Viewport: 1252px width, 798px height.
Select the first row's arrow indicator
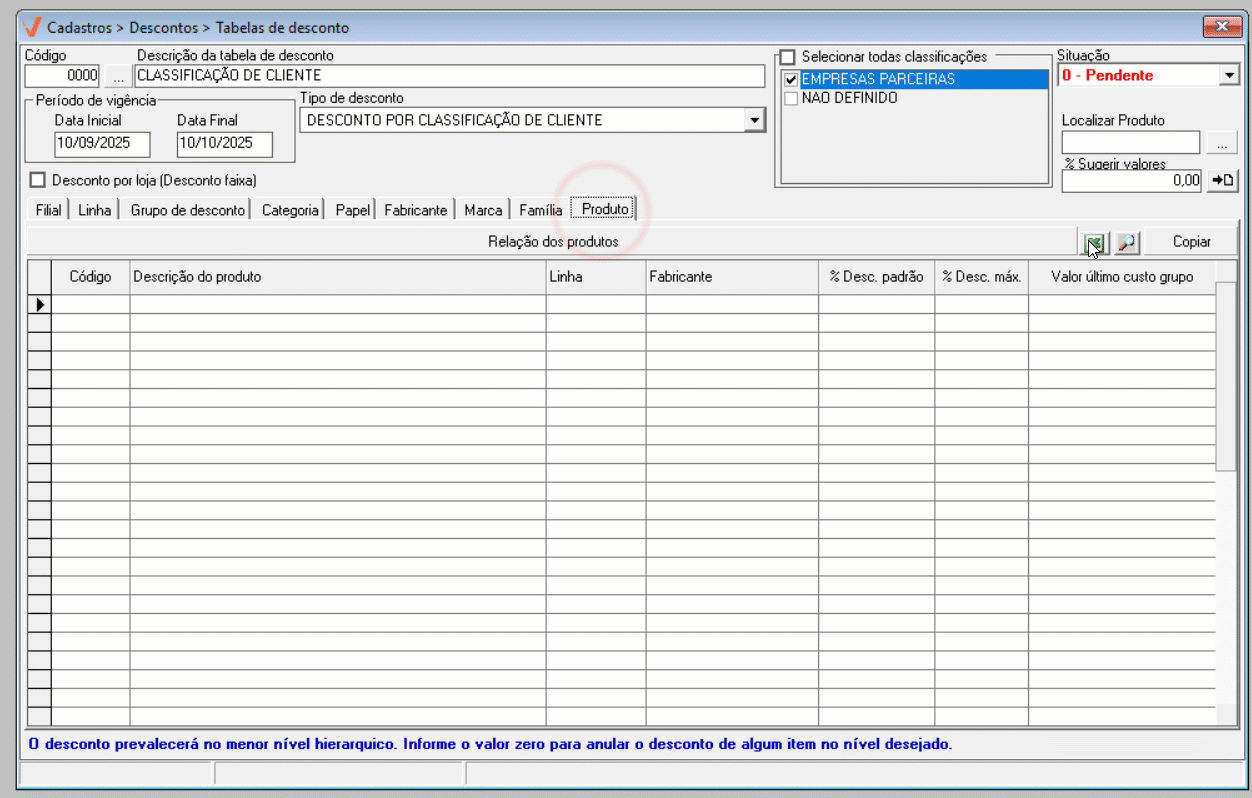pos(39,304)
